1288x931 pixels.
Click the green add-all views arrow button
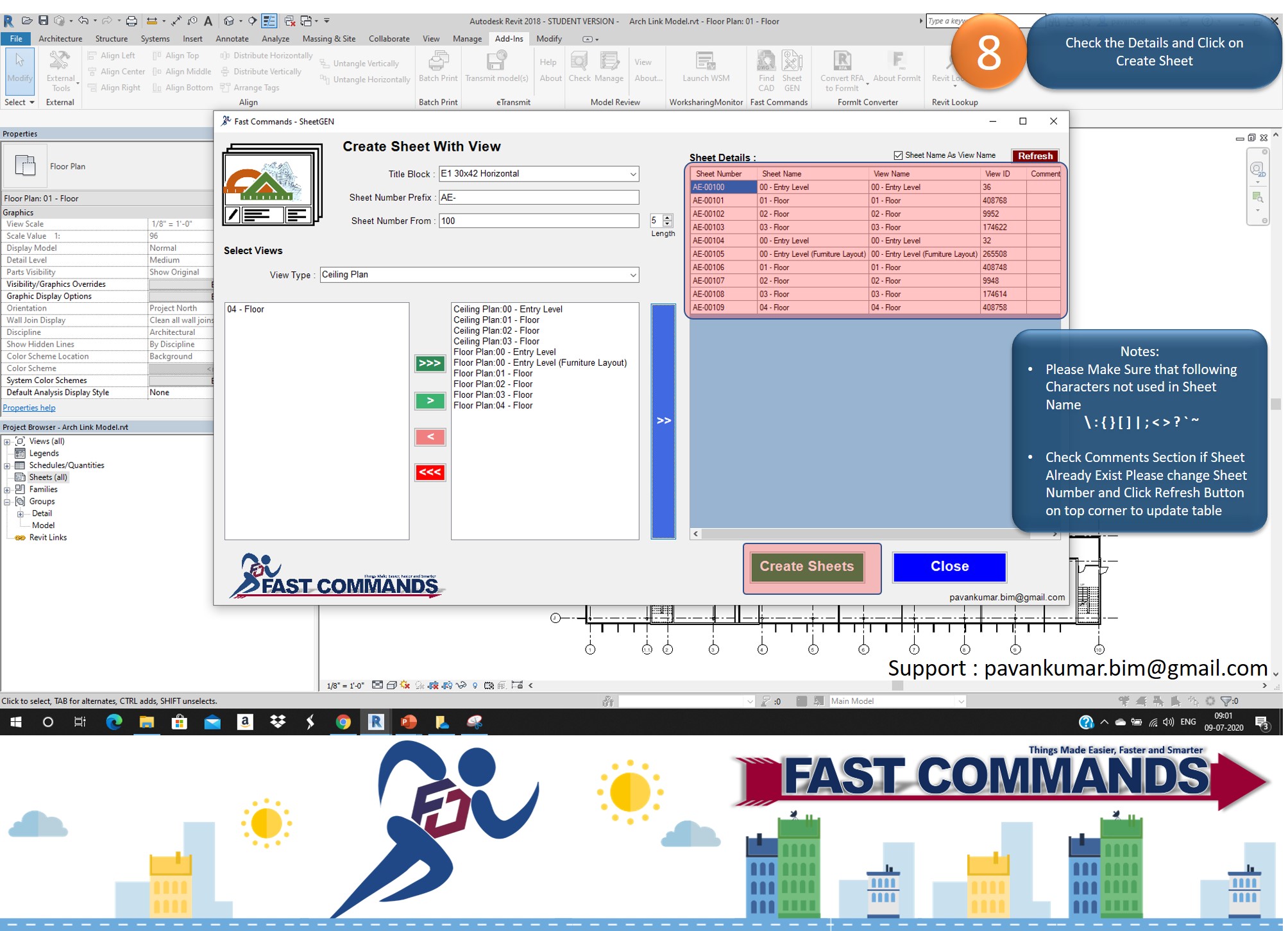429,363
